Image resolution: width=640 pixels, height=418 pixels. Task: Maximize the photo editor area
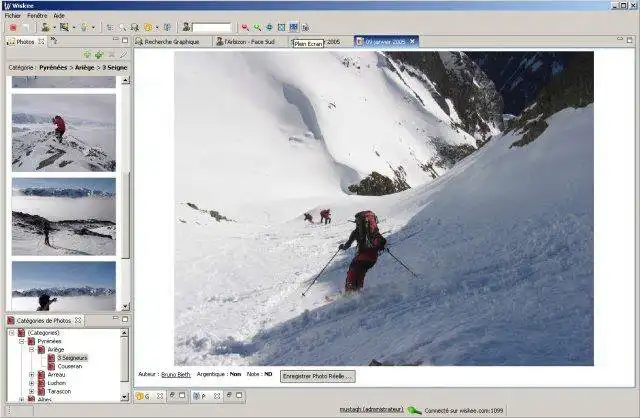coord(629,40)
